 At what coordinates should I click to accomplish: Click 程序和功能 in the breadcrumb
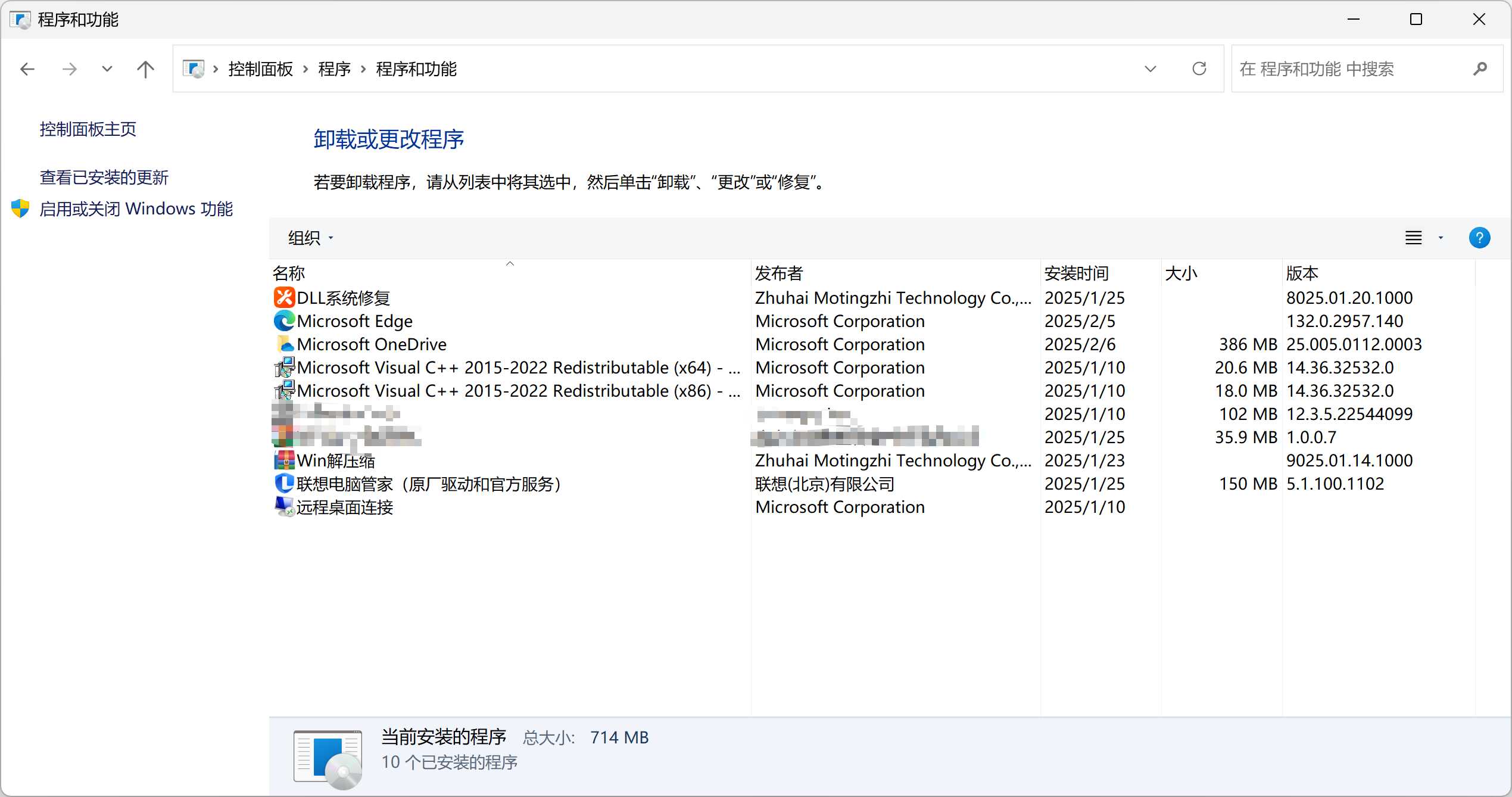click(416, 69)
